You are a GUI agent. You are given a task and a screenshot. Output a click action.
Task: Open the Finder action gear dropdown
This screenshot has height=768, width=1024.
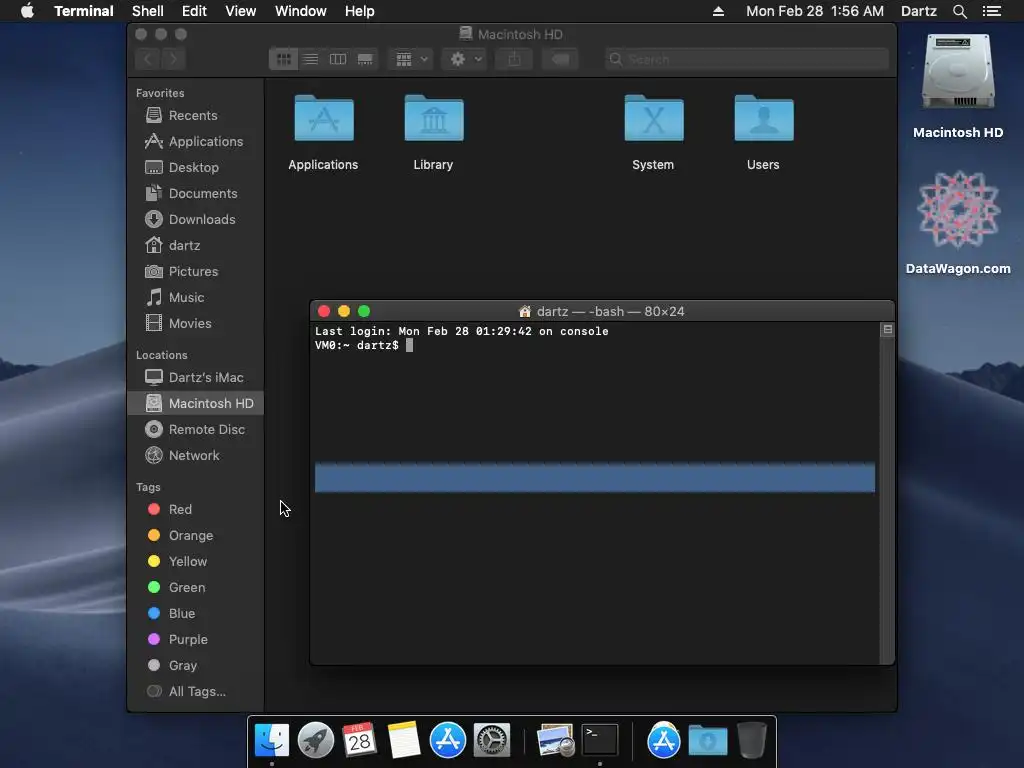tap(466, 59)
